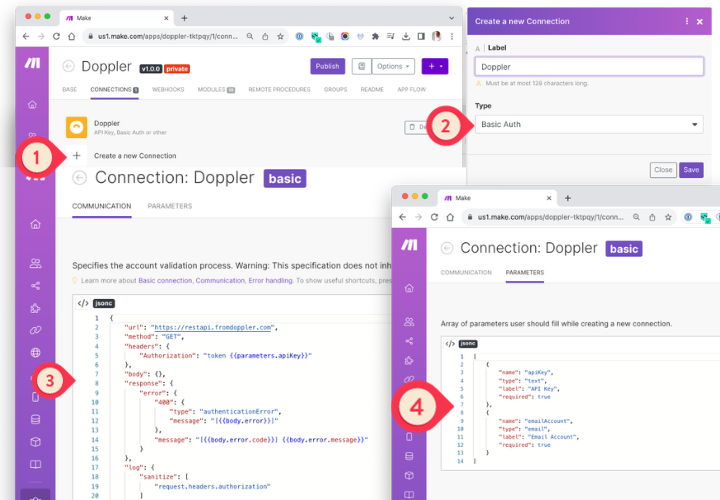Image resolution: width=720 pixels, height=500 pixels.
Task: Open the Templates puzzle icon in the Parameters window sidebar
Action: [409, 360]
